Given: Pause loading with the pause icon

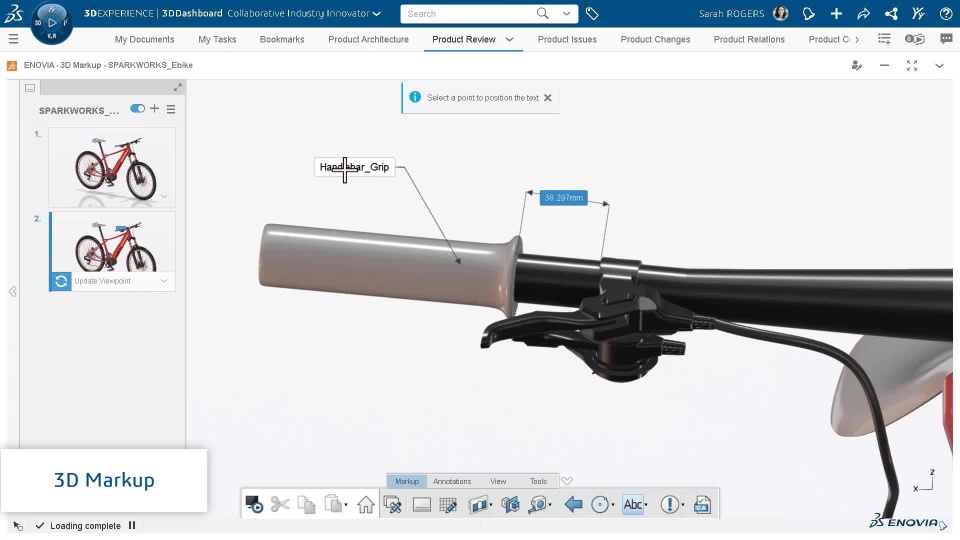Looking at the screenshot, I should (132, 525).
